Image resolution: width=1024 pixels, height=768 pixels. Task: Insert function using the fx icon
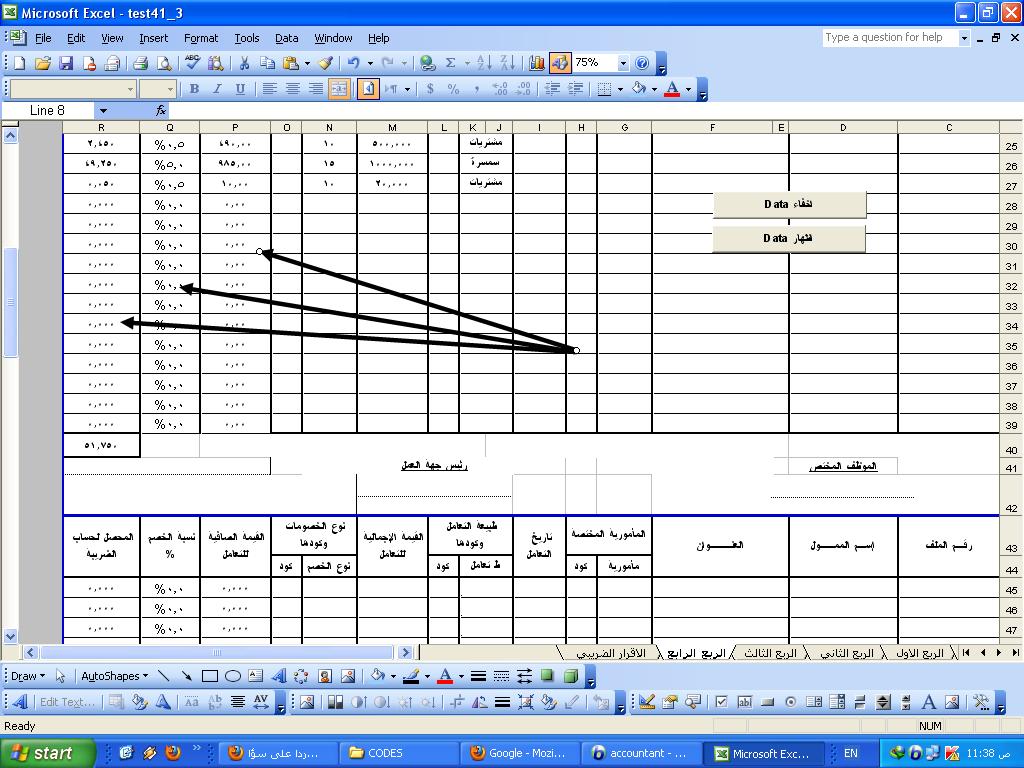coord(161,110)
